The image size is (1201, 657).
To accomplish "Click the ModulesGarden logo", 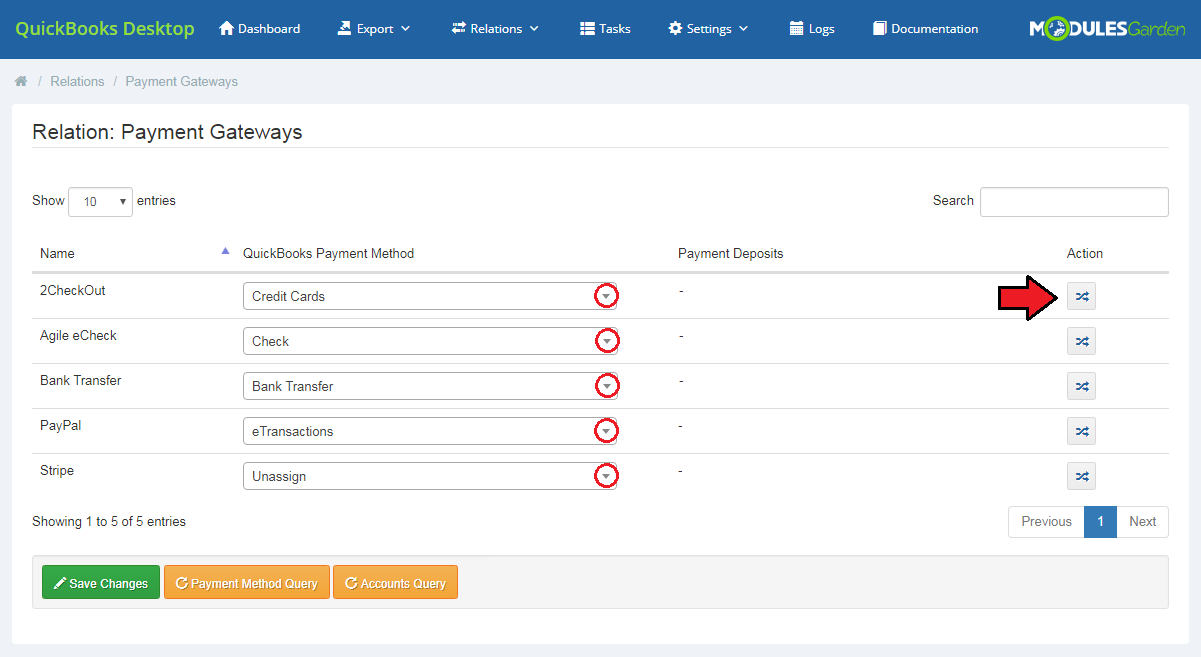I will (1108, 29).
